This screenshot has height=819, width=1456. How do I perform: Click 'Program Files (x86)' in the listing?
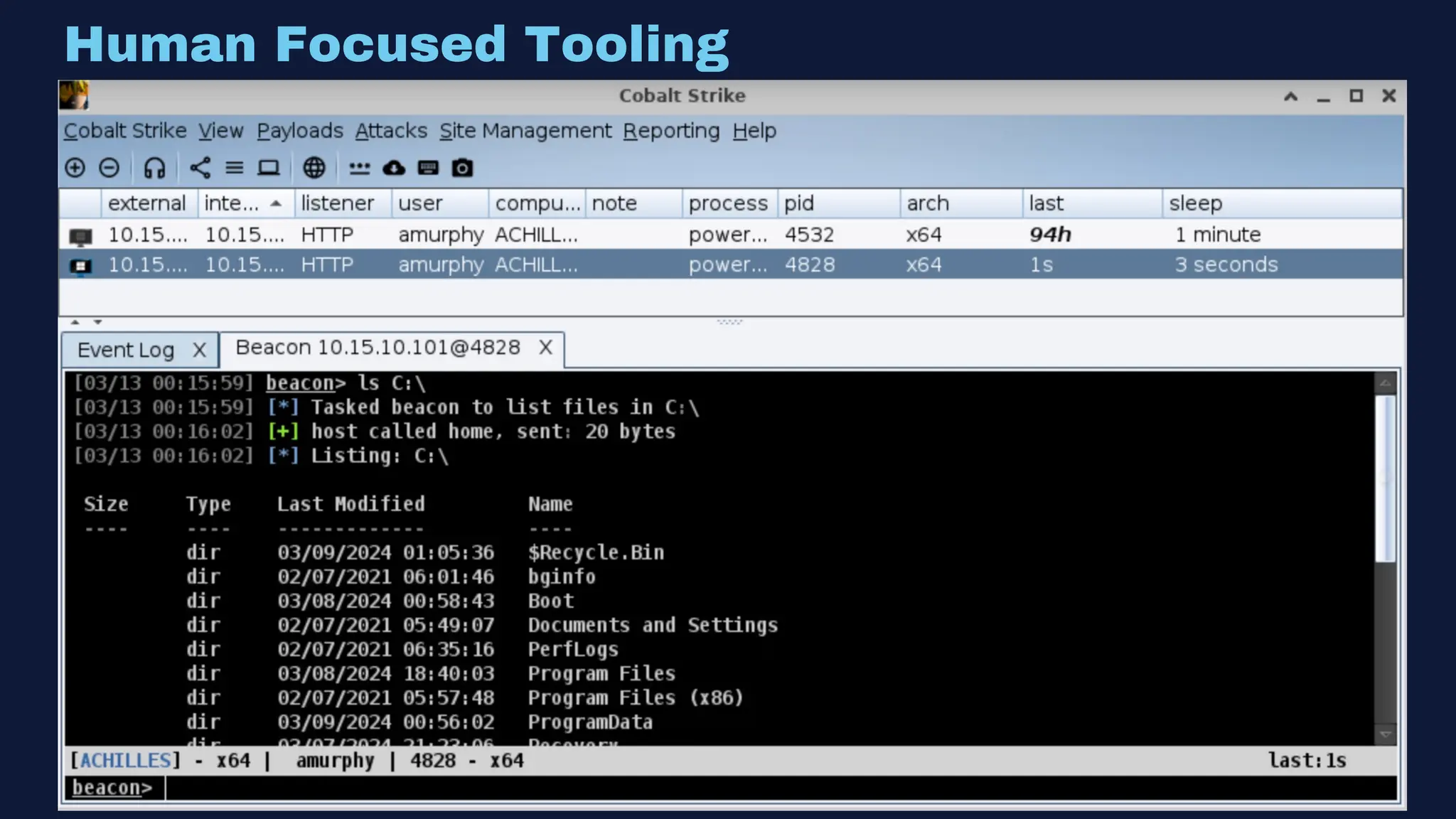point(636,697)
